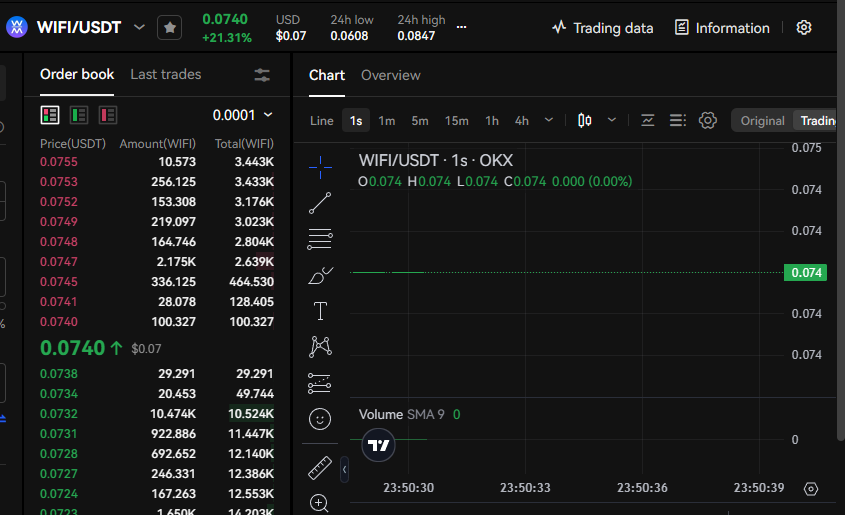This screenshot has height=515, width=845.
Task: Select the 1h interval
Action: (491, 121)
